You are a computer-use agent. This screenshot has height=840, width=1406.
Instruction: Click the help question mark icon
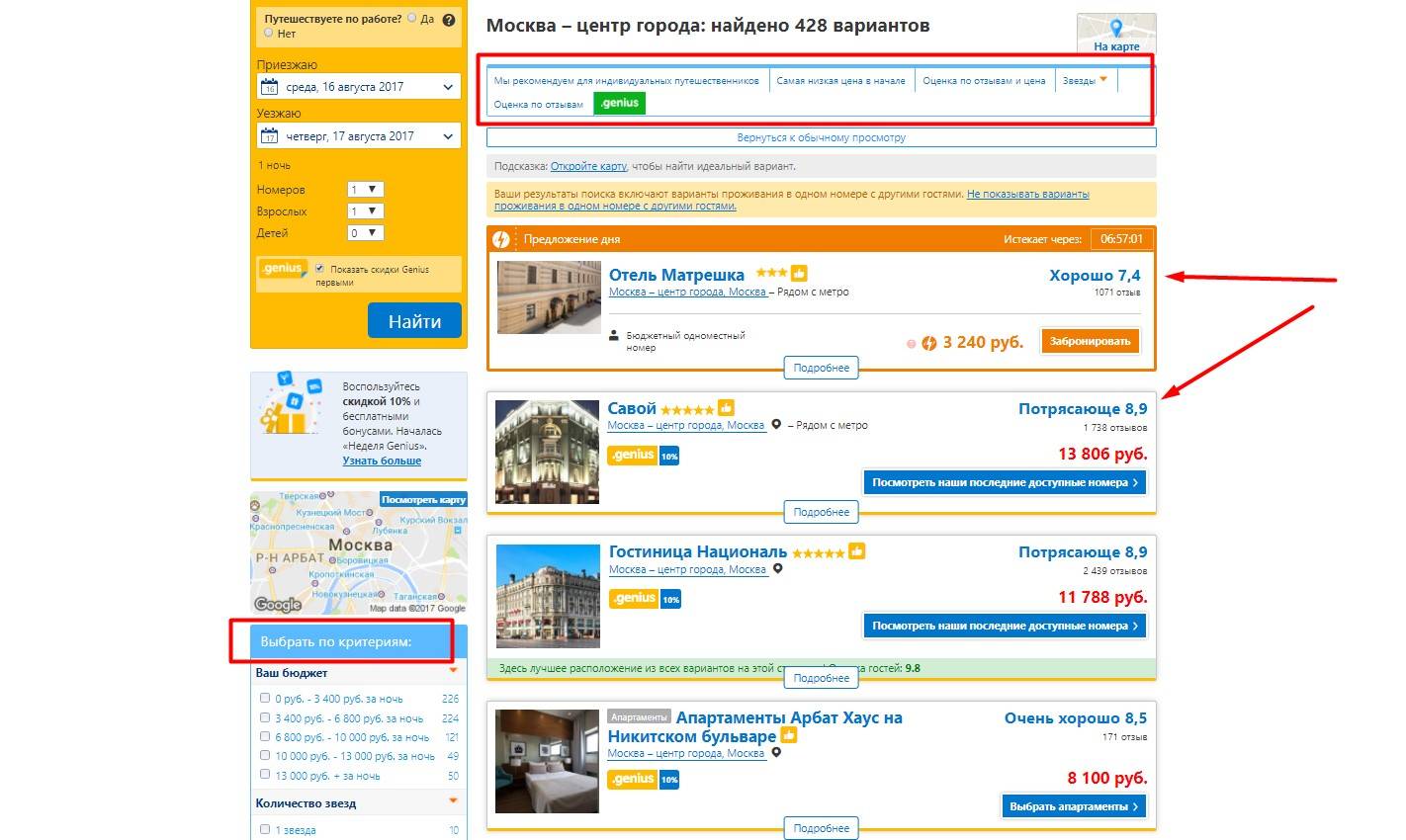pos(449,20)
